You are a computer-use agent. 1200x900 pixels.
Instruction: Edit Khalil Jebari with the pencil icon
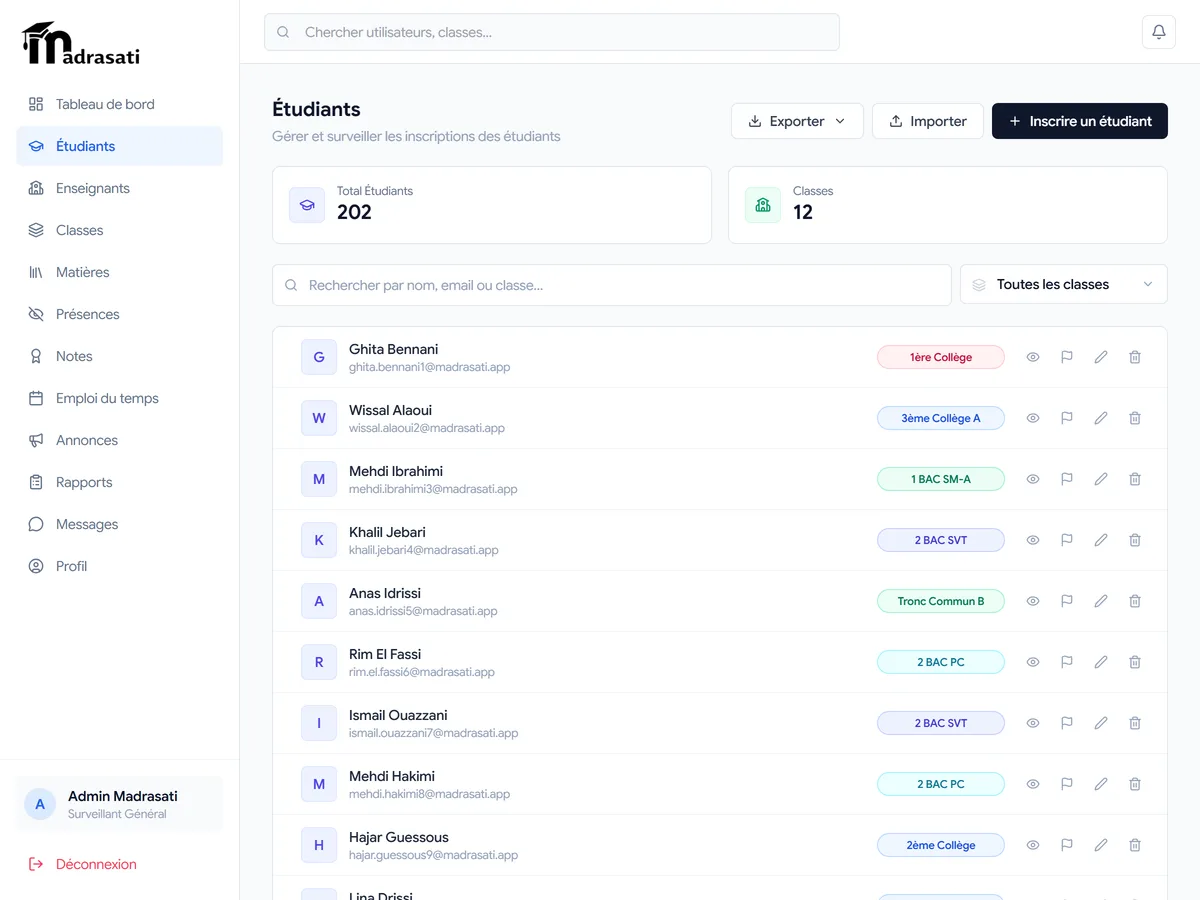[1101, 540]
